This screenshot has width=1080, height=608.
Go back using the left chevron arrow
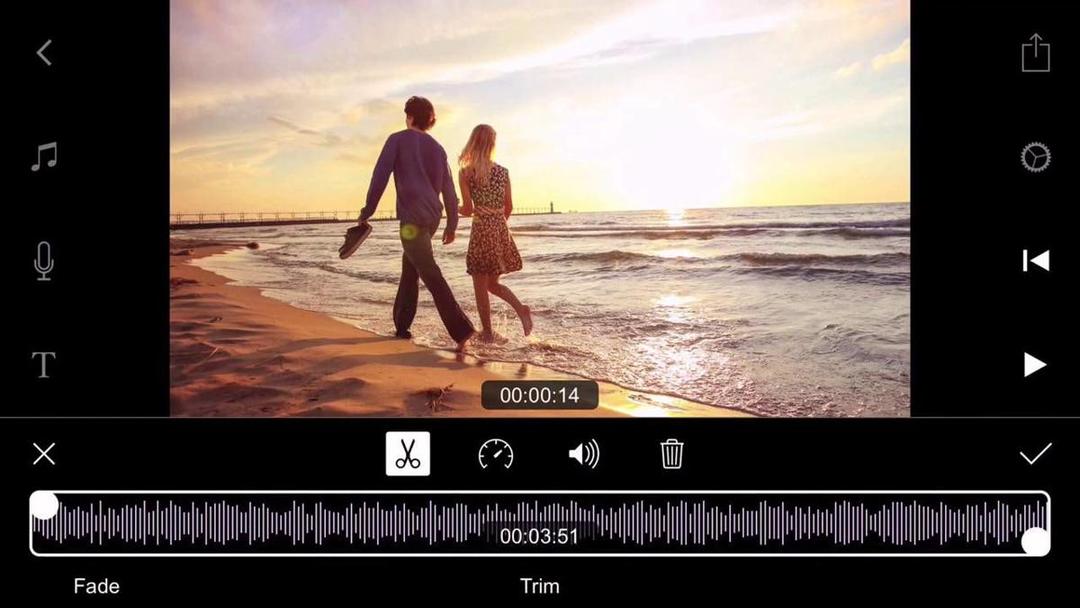pos(44,52)
